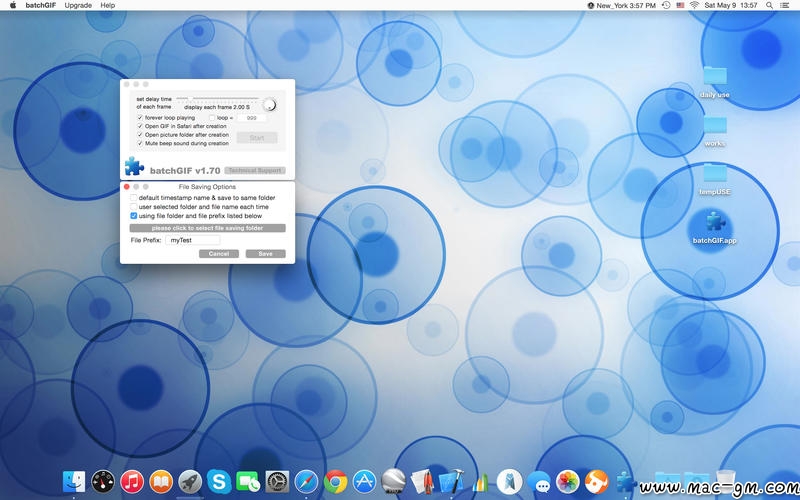
Task: Open the Messages chat bubble in dock
Action: [539, 481]
